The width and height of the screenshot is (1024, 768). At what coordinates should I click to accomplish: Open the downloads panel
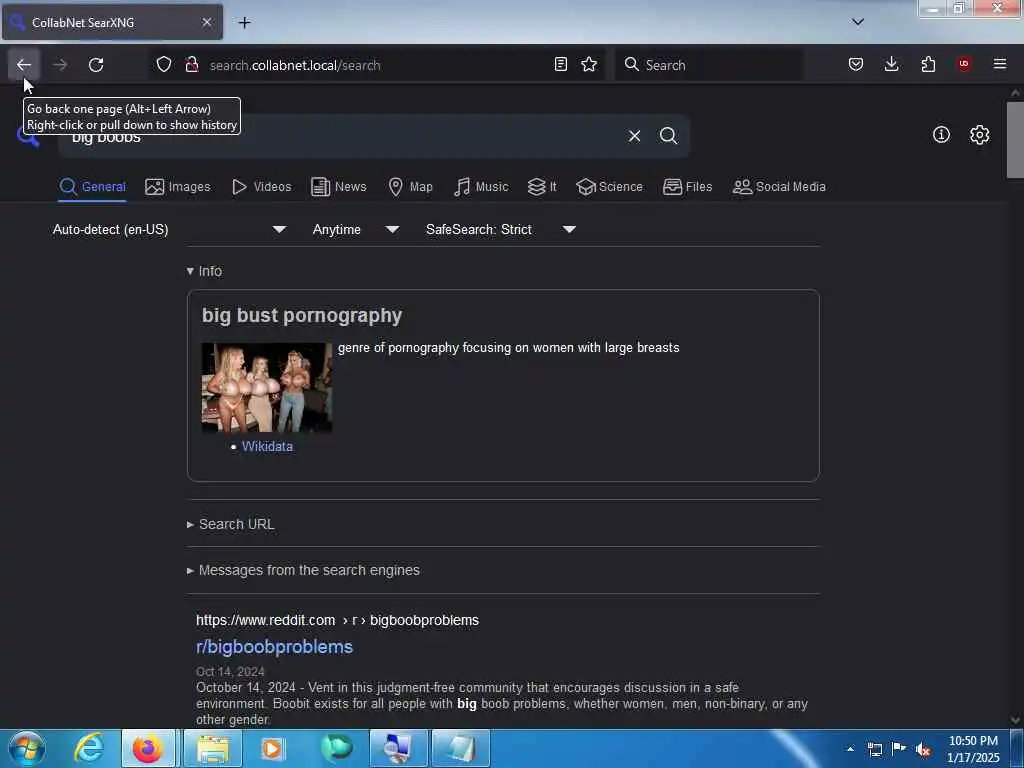click(x=891, y=64)
